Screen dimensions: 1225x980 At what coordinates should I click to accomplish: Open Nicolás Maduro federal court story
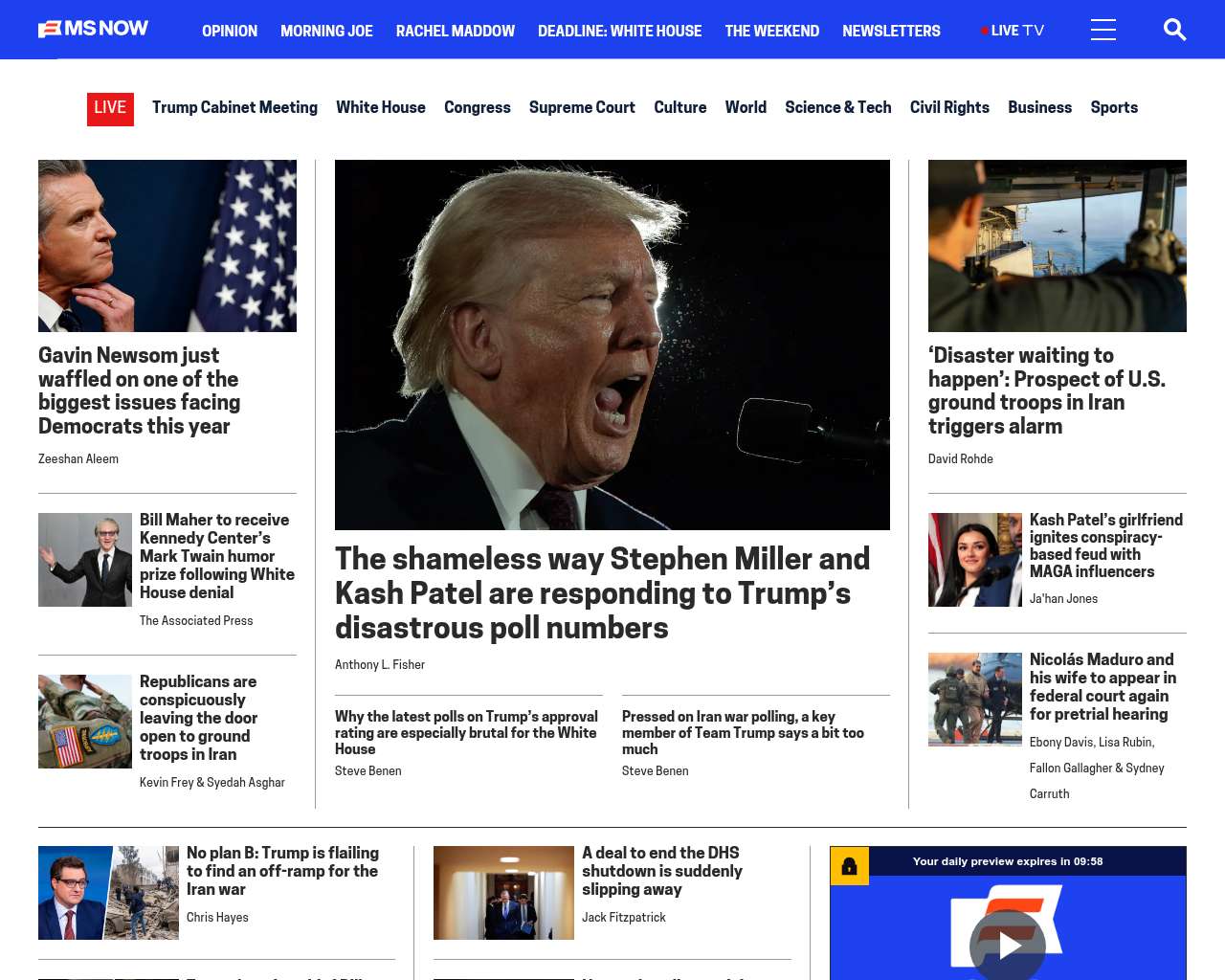(1102, 686)
